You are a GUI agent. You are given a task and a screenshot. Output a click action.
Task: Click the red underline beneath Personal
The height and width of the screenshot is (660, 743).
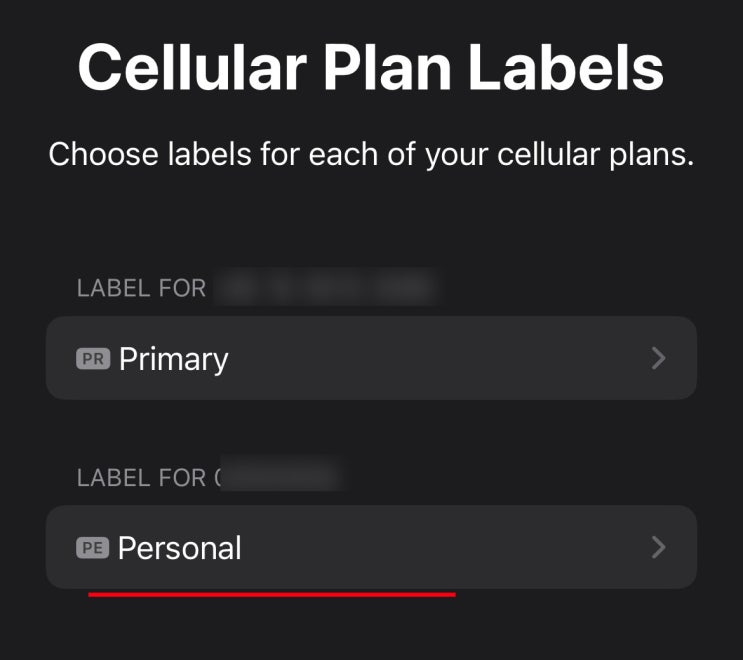pos(271,594)
